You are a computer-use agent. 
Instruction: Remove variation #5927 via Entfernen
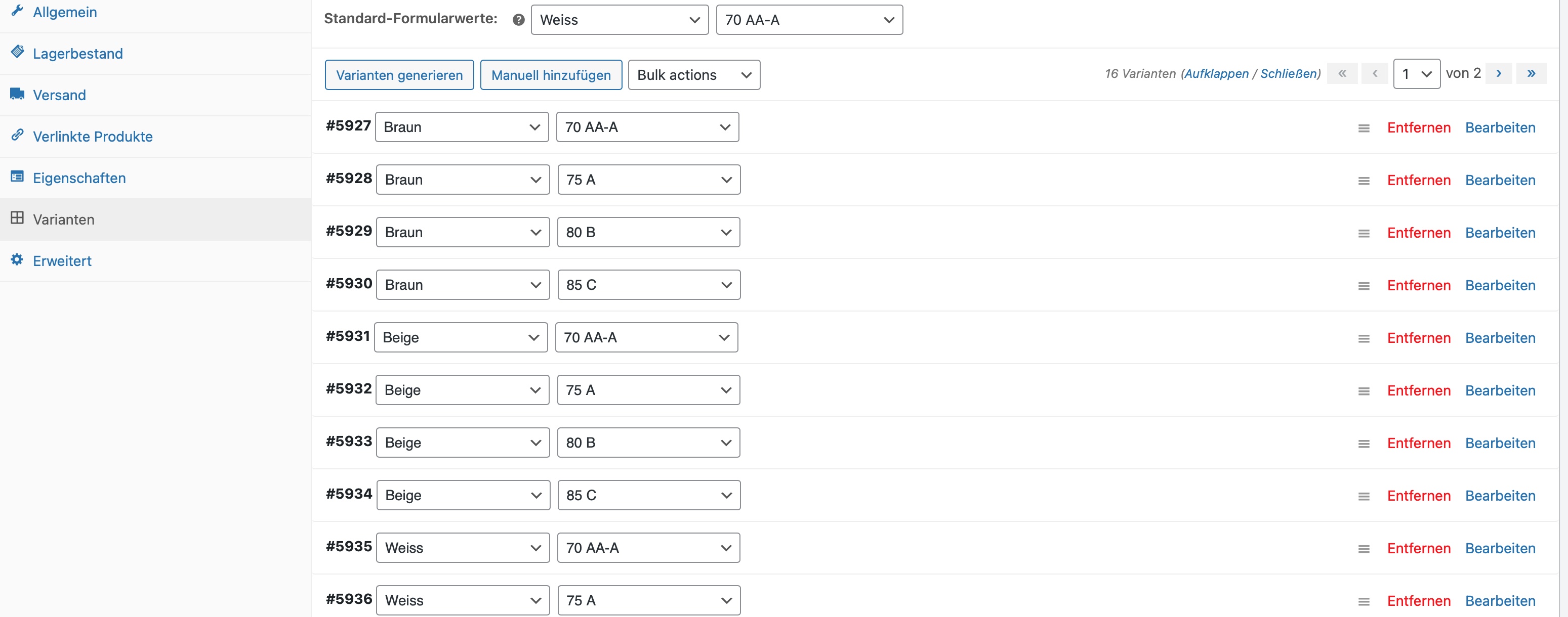pos(1418,128)
